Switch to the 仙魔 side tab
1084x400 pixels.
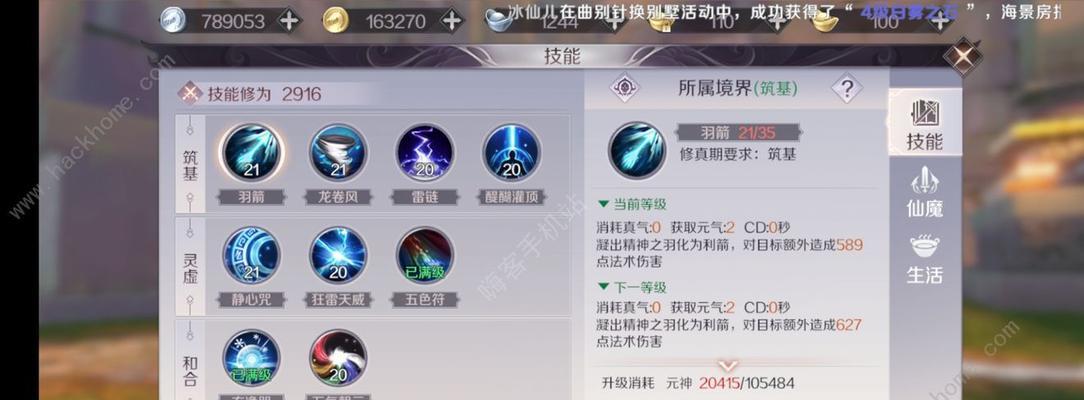924,193
